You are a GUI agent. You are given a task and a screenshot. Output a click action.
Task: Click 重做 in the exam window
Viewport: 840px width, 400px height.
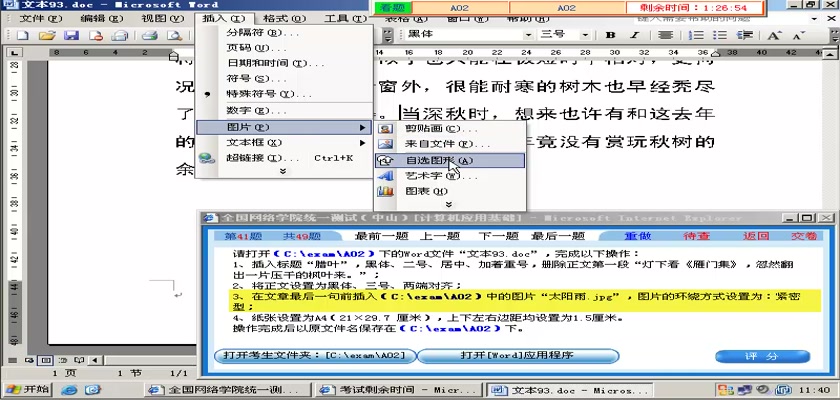coord(638,236)
